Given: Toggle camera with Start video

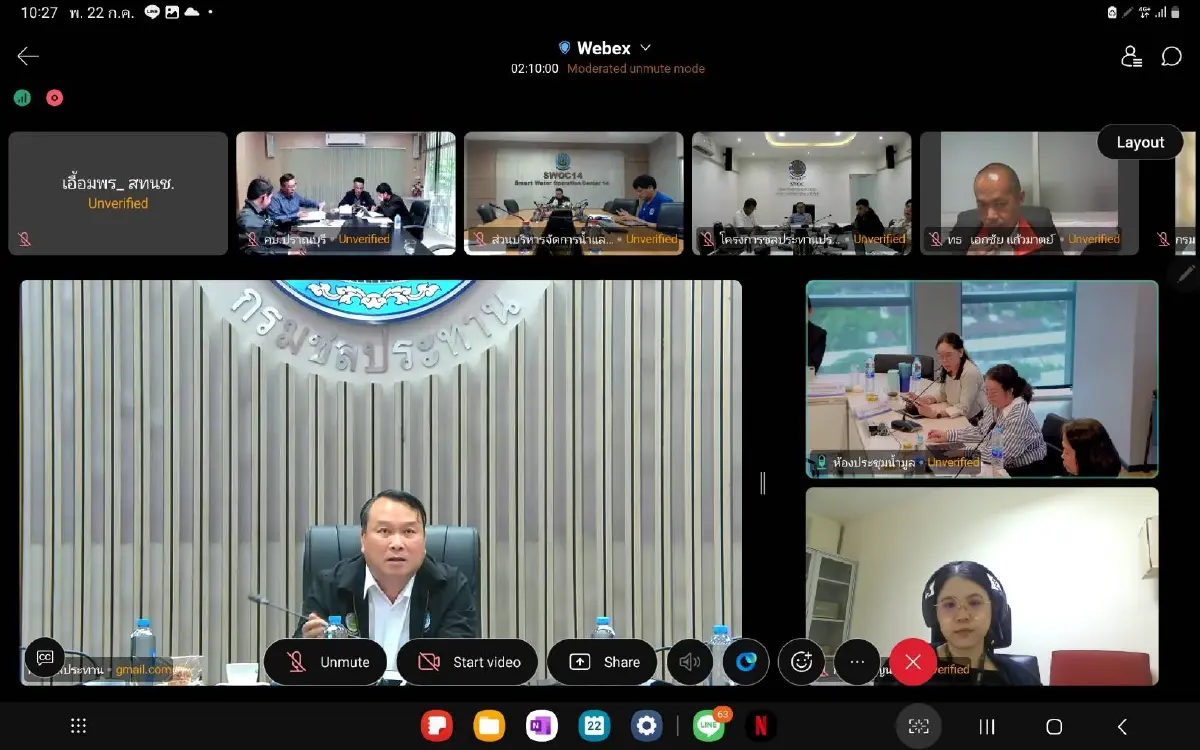Looking at the screenshot, I should point(467,662).
